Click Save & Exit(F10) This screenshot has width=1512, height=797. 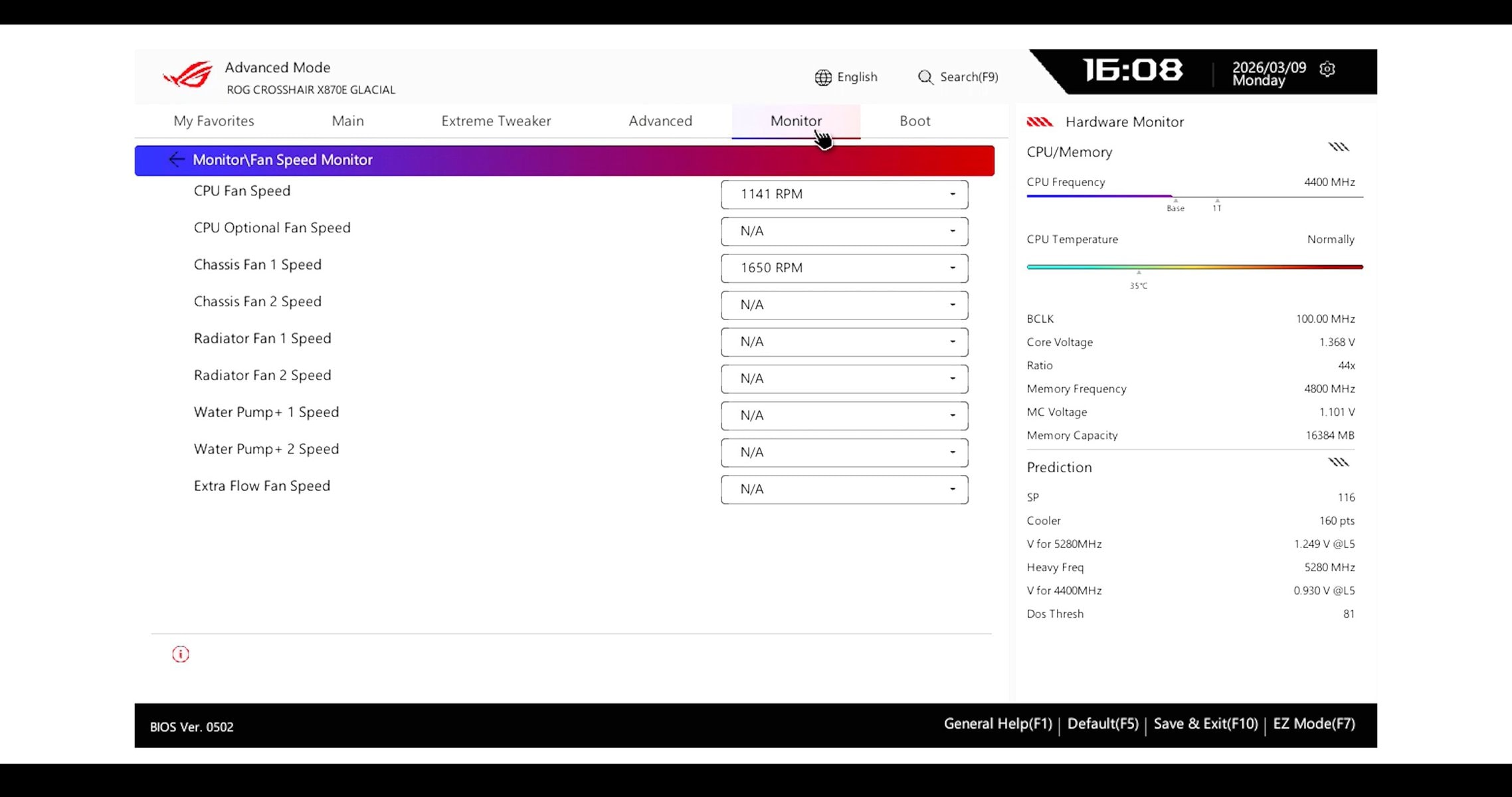pyautogui.click(x=1205, y=724)
